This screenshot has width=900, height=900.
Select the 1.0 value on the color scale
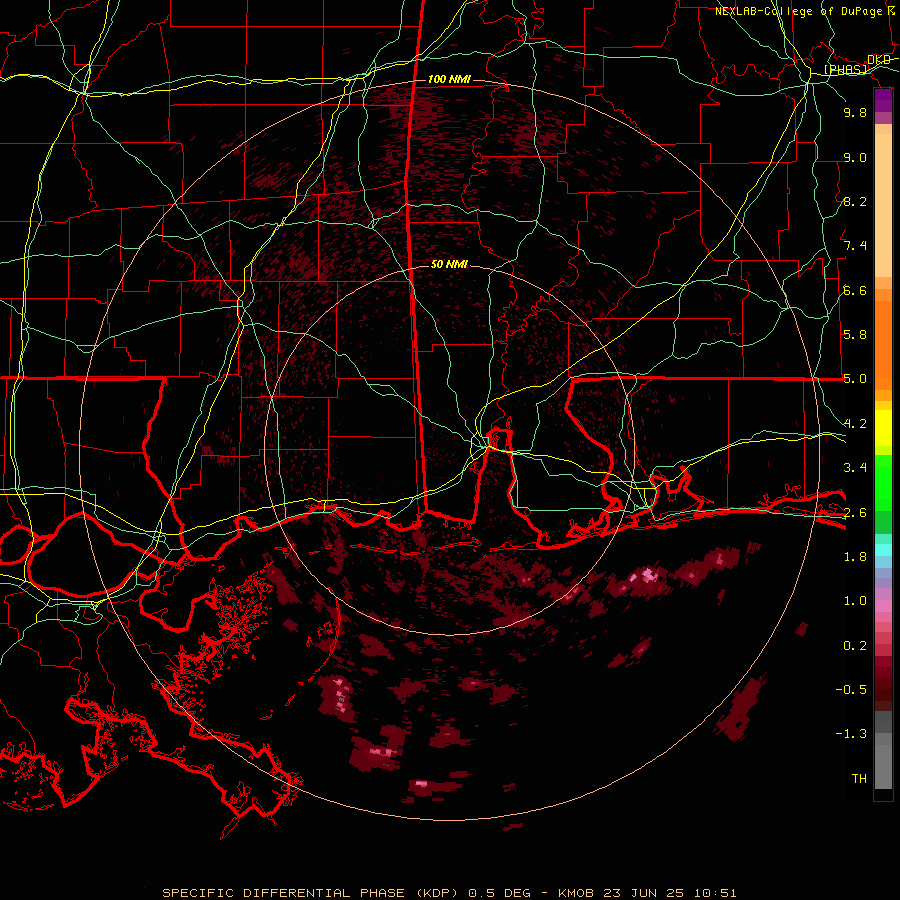tap(855, 601)
